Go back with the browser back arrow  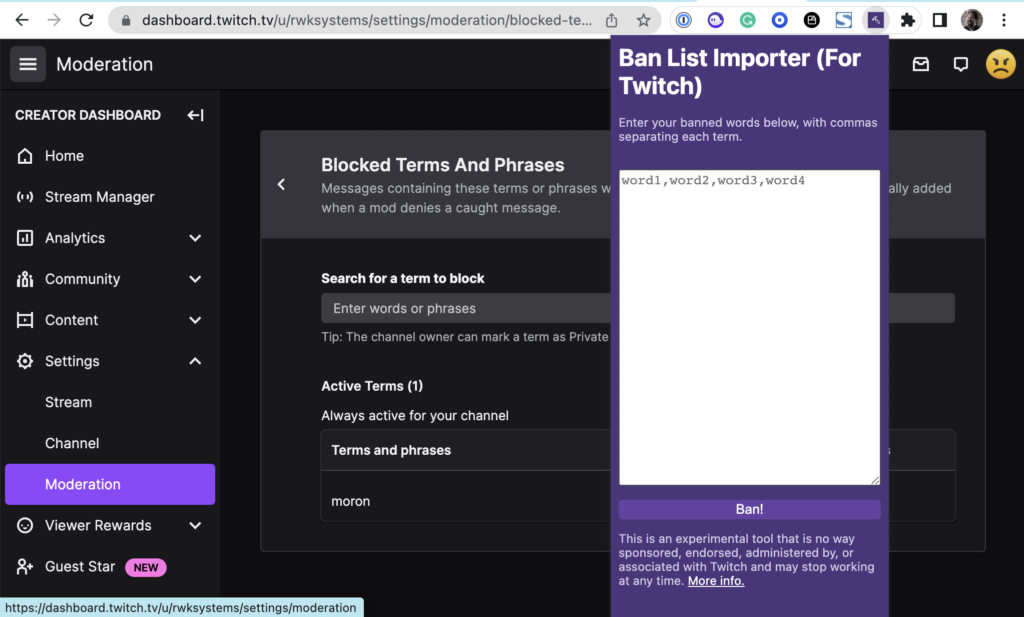click(x=22, y=20)
